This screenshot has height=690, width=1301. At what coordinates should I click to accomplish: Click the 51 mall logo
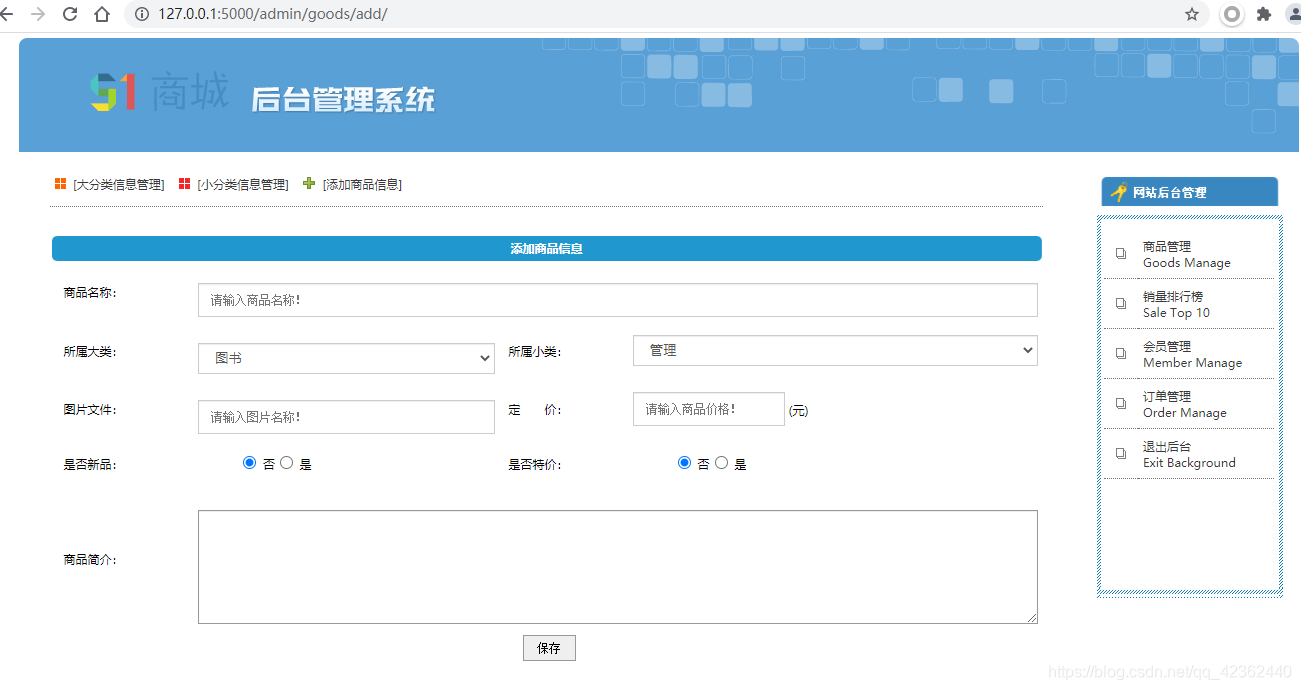[x=159, y=92]
